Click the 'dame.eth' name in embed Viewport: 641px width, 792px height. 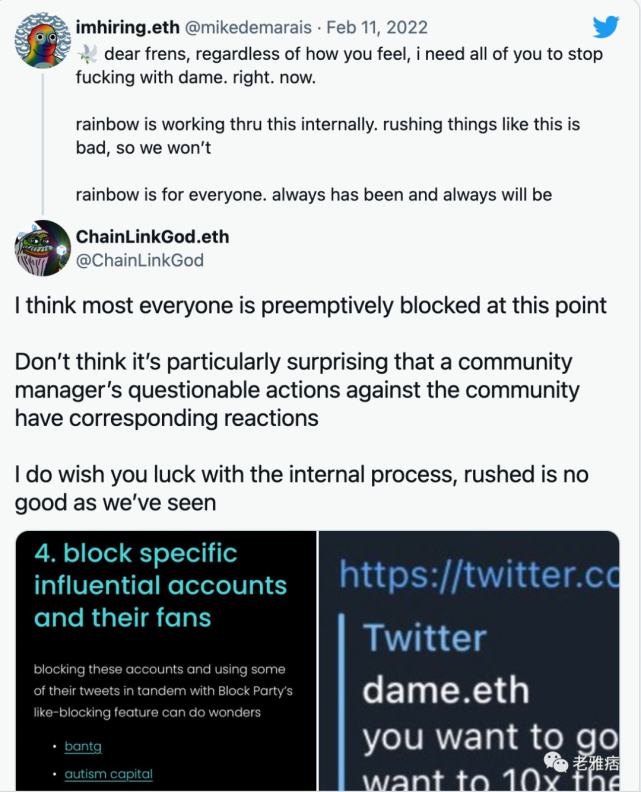[x=446, y=690]
